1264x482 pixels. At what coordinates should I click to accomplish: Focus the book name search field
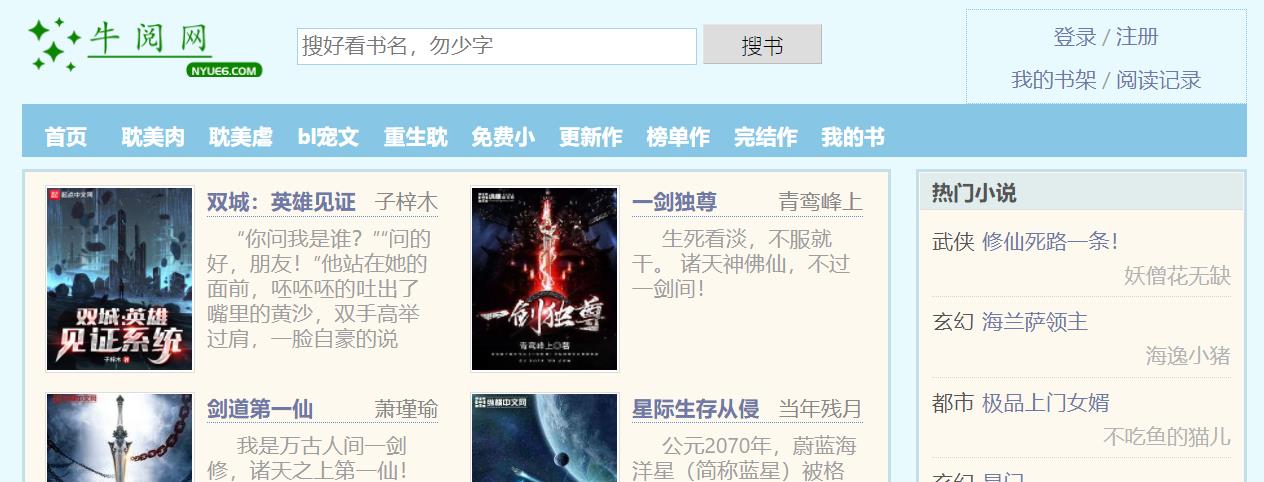tap(497, 46)
